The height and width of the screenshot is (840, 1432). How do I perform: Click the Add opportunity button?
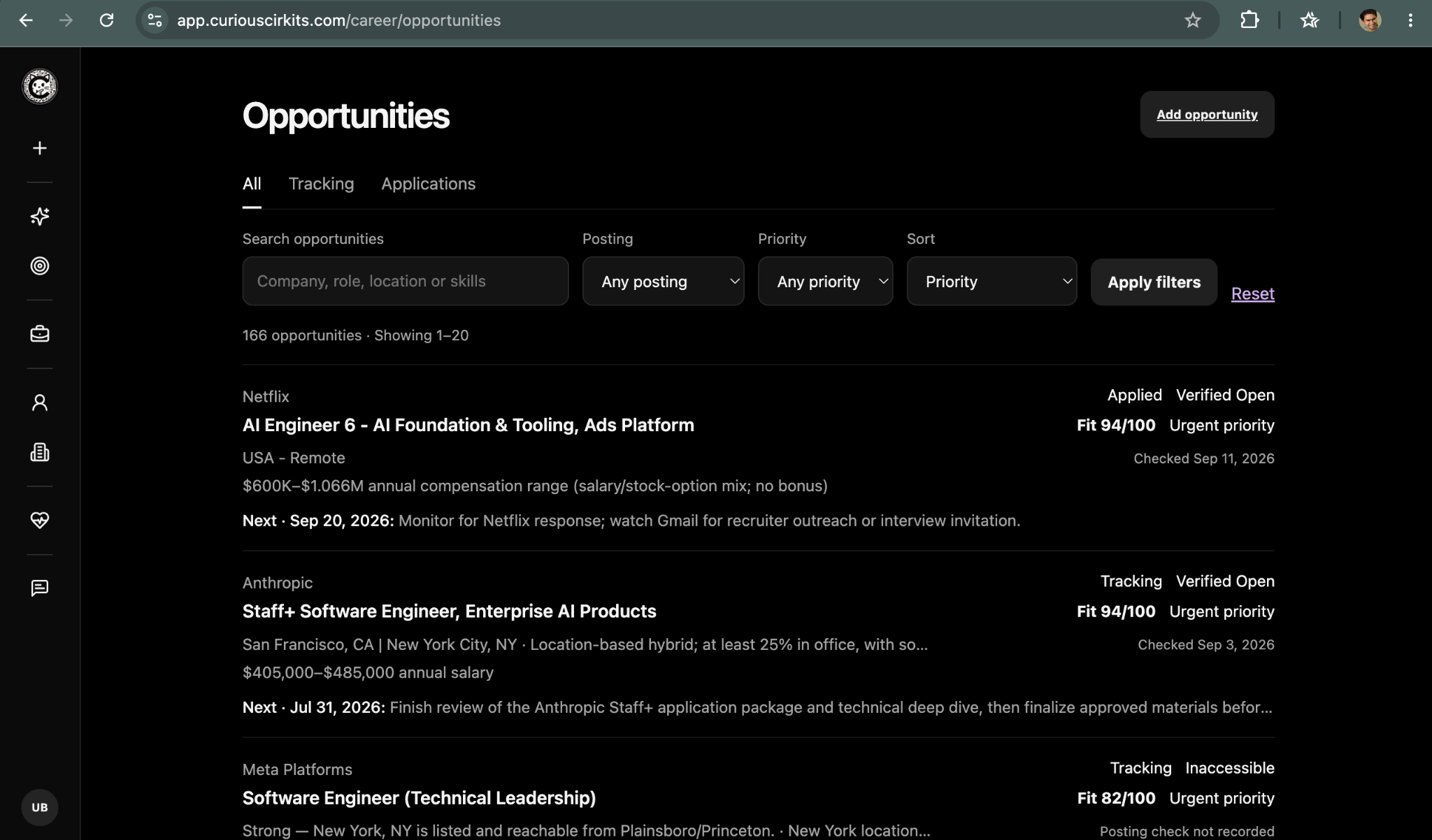(1207, 115)
